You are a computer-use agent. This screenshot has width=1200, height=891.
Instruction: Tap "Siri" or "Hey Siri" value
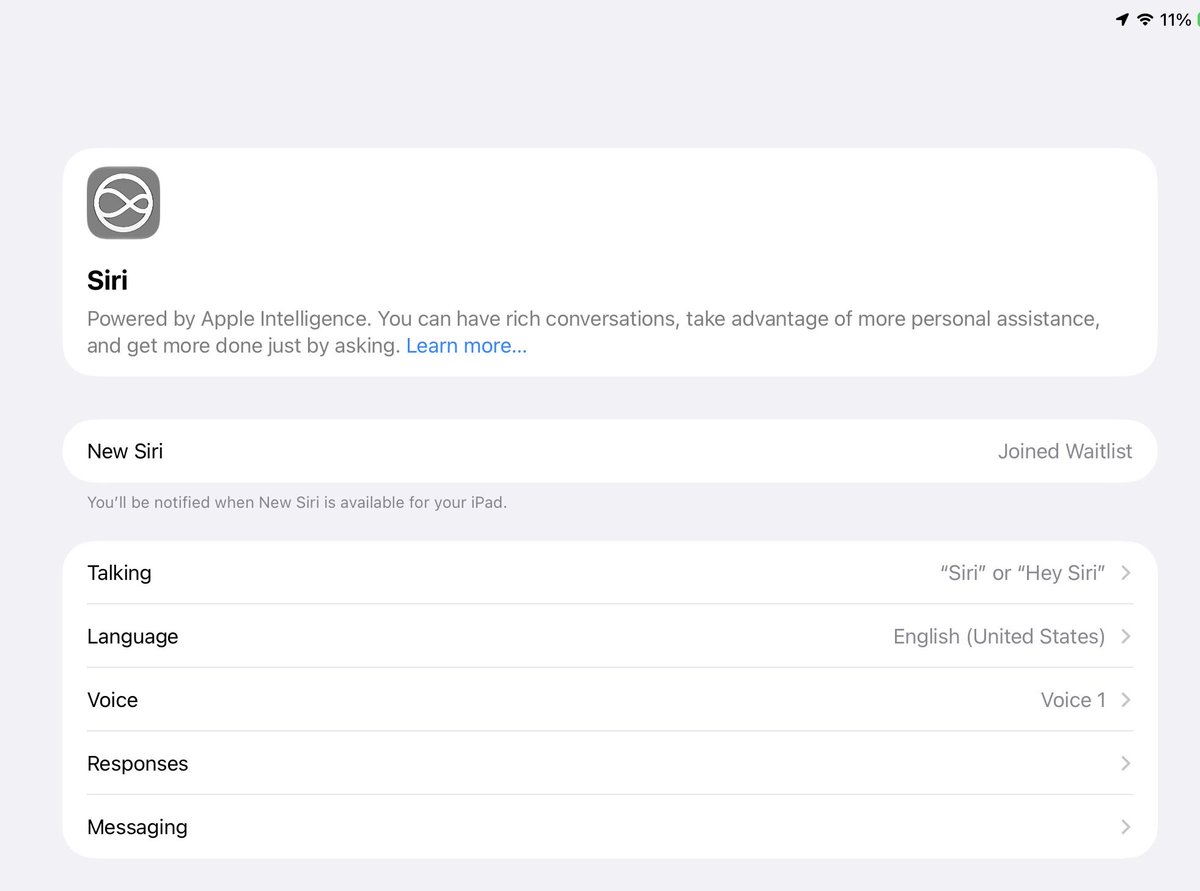coord(1023,573)
